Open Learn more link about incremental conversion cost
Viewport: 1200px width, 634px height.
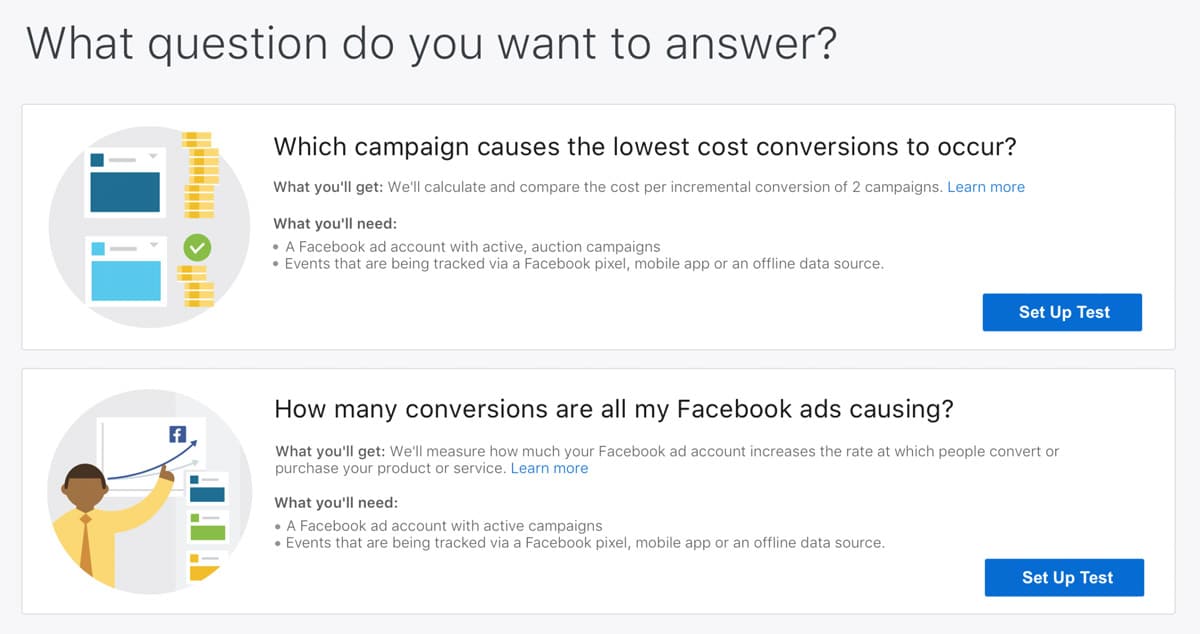pyautogui.click(x=985, y=187)
